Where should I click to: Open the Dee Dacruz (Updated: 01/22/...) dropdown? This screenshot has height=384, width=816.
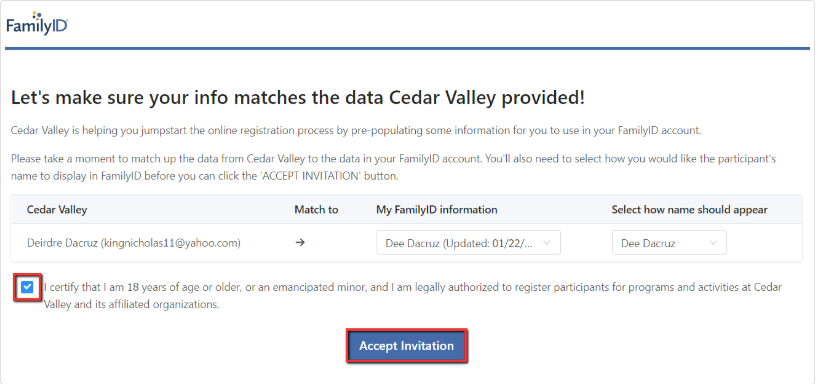pos(468,242)
